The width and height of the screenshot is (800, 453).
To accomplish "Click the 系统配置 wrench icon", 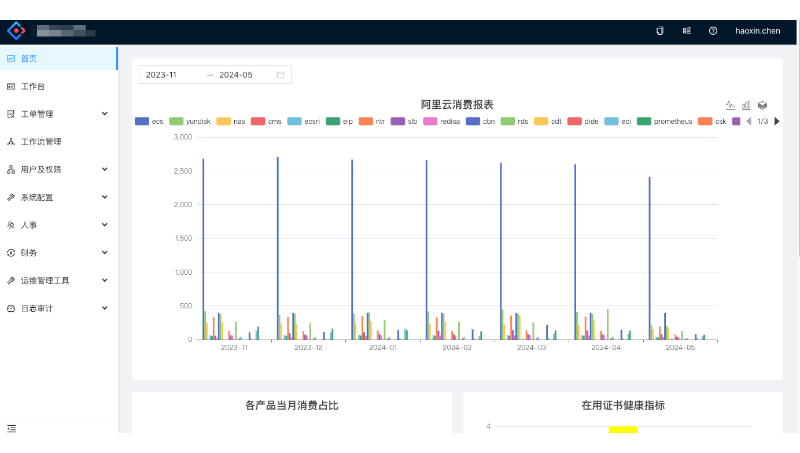I will coord(11,197).
